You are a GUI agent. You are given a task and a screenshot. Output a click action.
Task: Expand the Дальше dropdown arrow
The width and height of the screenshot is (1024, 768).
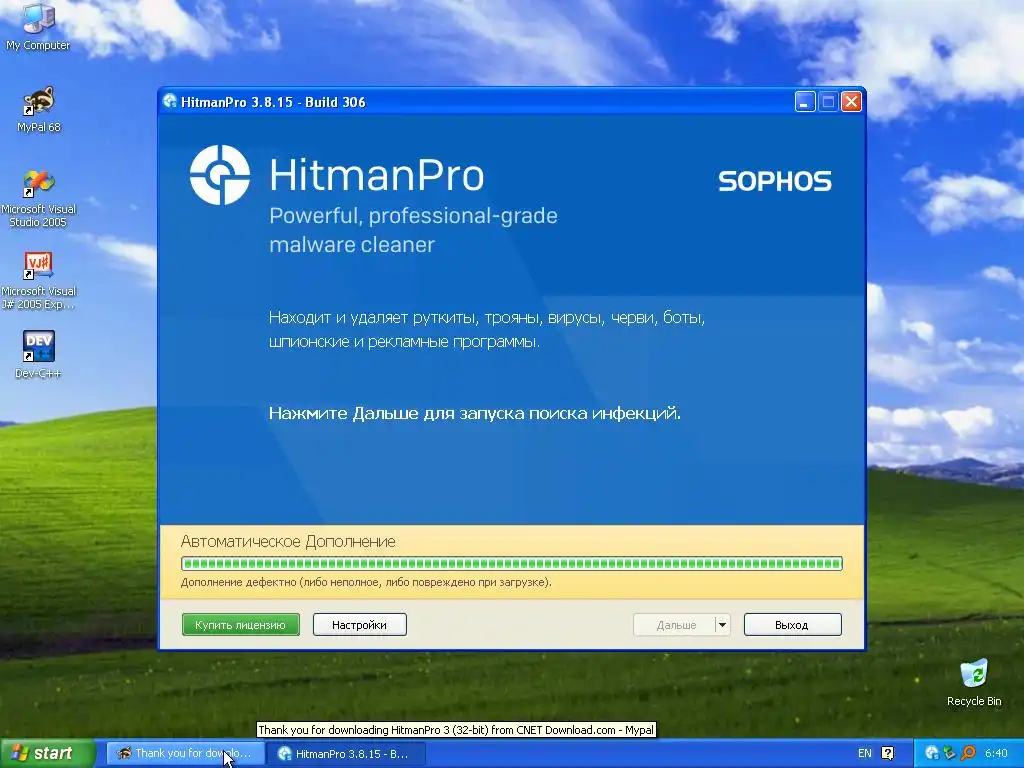click(x=722, y=625)
